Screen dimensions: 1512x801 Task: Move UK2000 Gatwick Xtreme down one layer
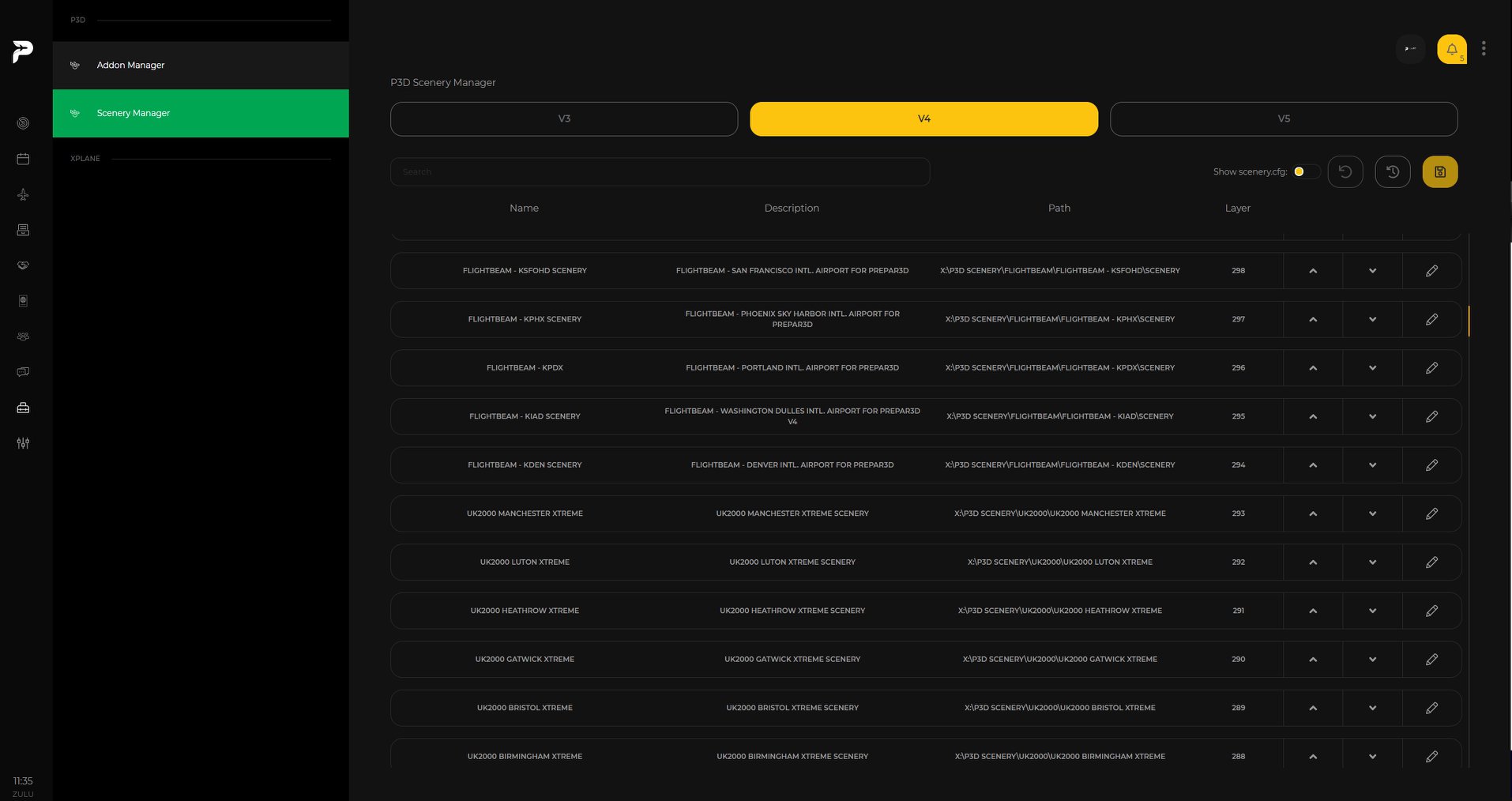click(1372, 660)
